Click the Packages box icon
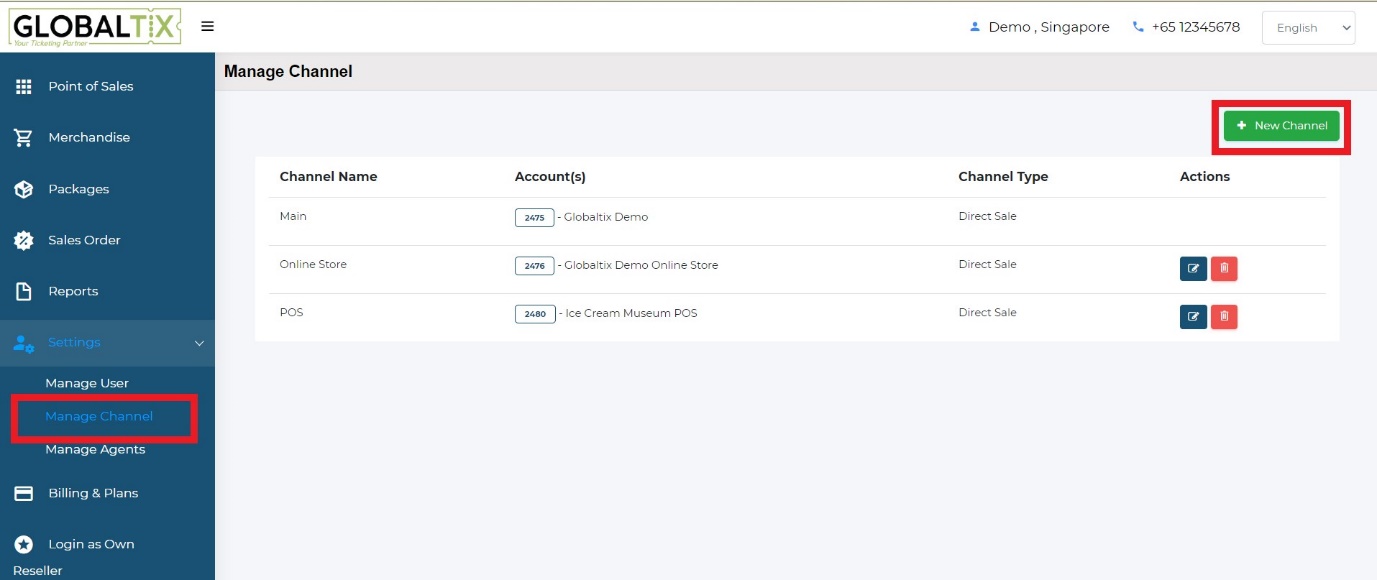Screen dimensions: 1377x580 tap(24, 189)
